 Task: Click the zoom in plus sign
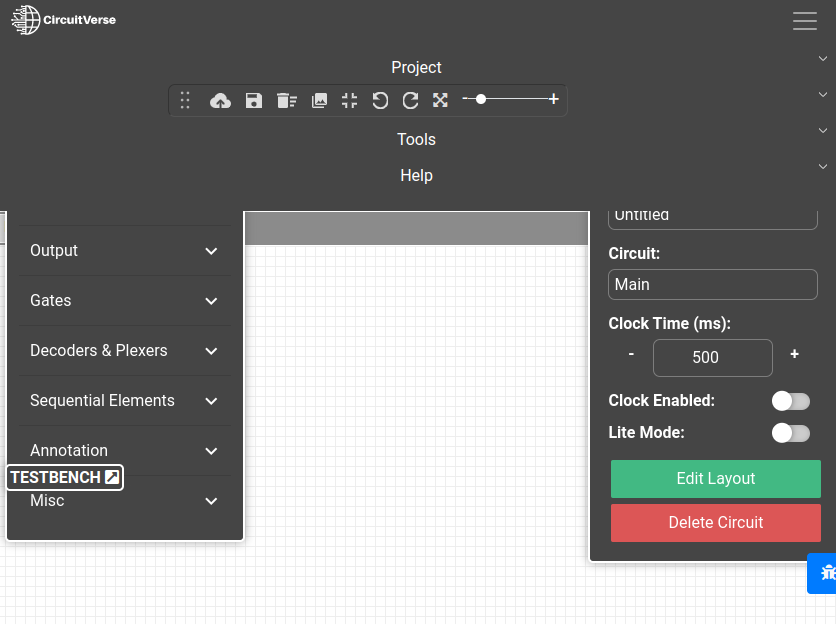(x=554, y=99)
